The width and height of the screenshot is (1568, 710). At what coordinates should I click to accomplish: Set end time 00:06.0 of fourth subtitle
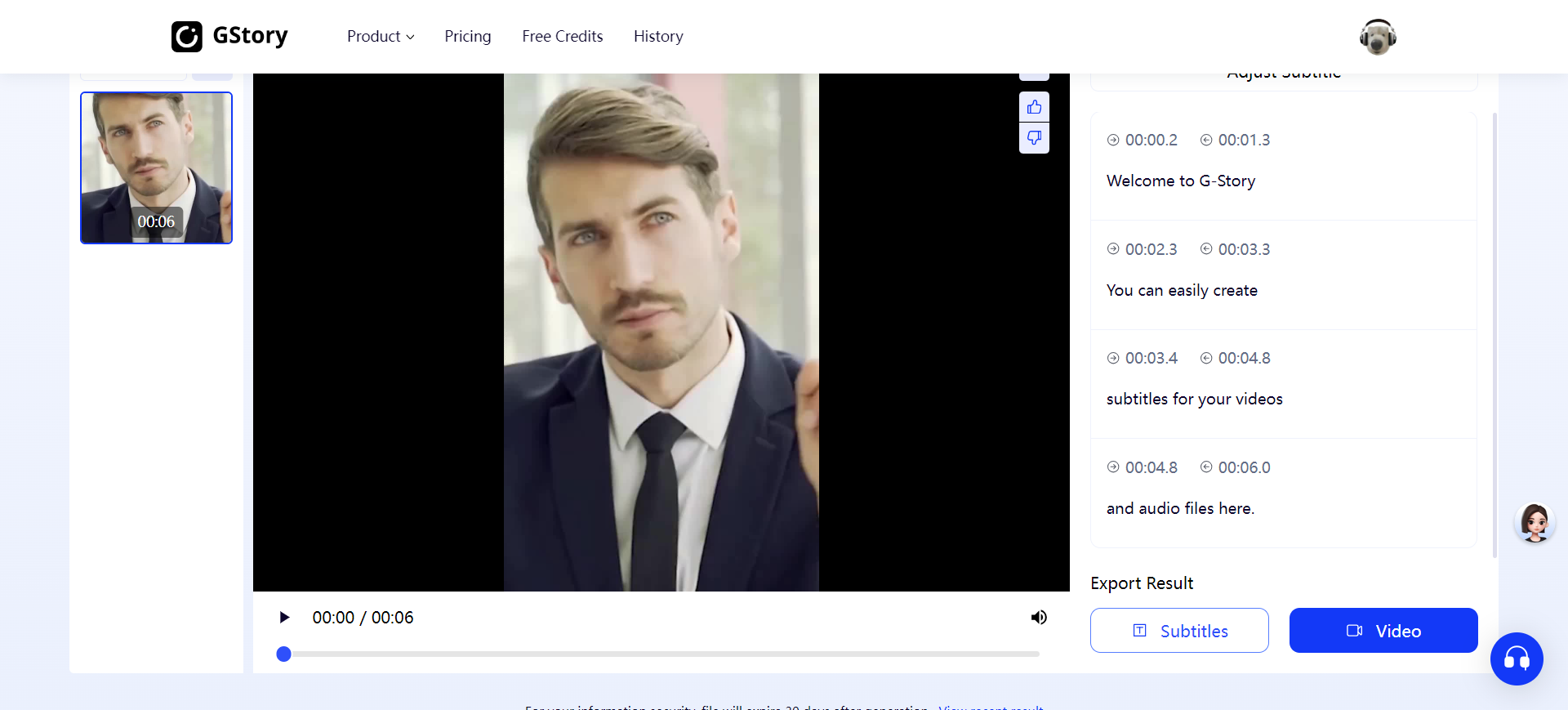pos(1236,467)
